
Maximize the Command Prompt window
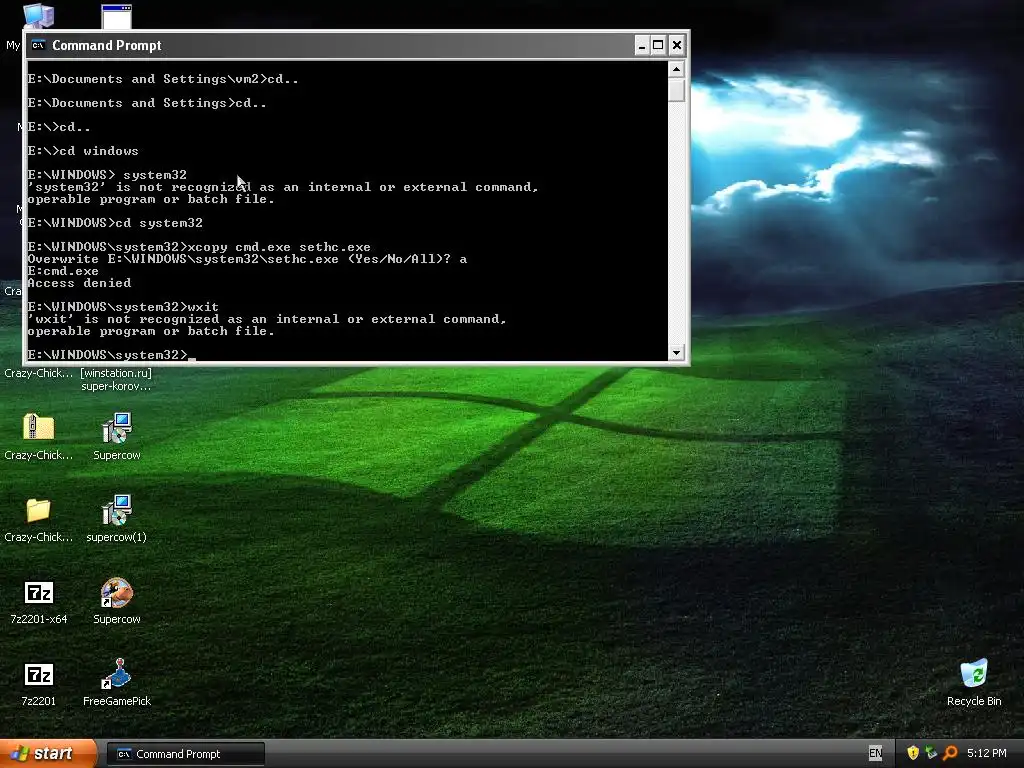click(658, 45)
